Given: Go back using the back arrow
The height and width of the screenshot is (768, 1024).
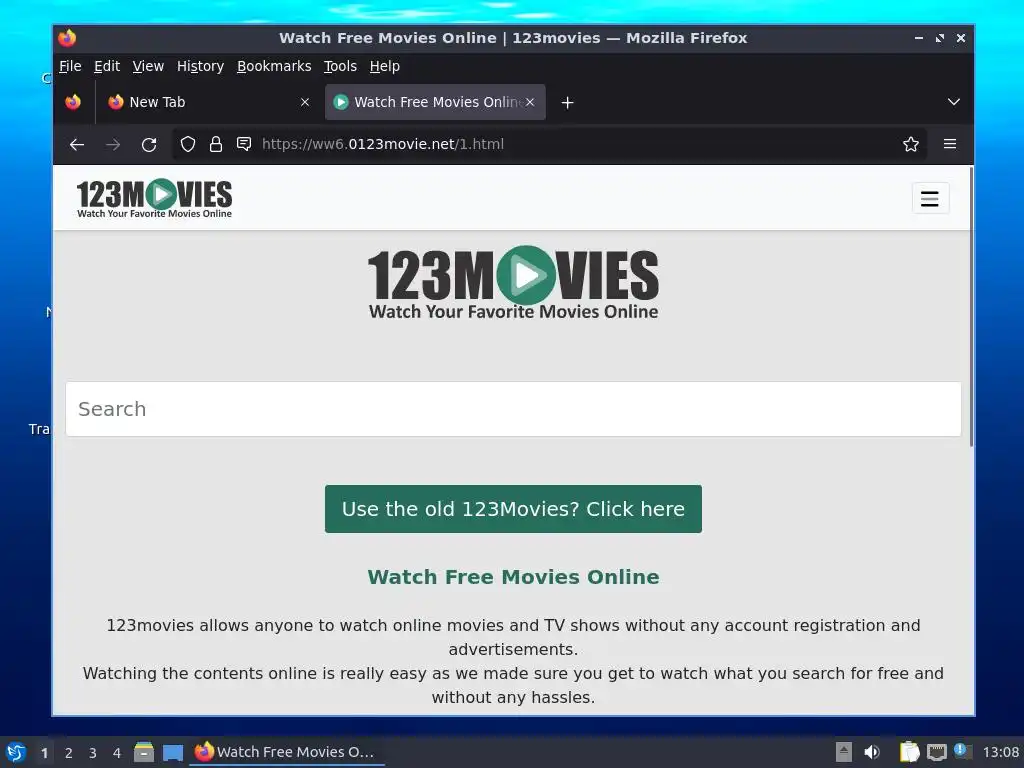Looking at the screenshot, I should pyautogui.click(x=77, y=144).
